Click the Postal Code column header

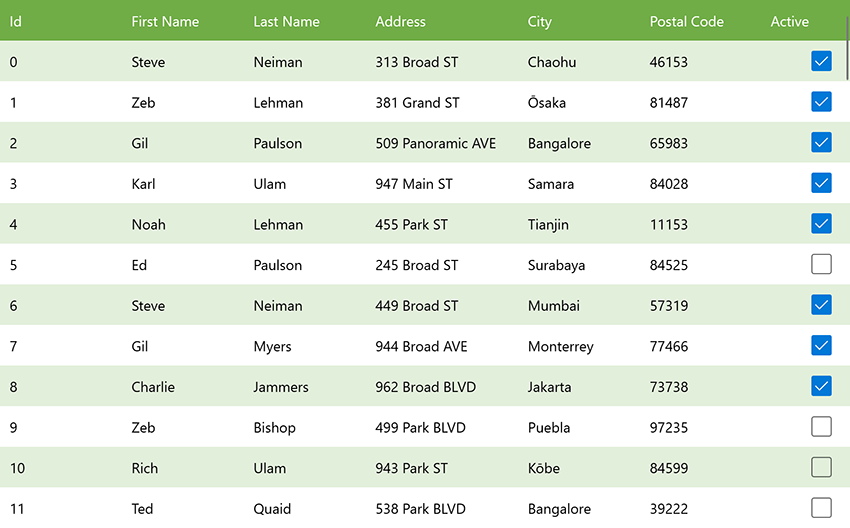(x=686, y=21)
